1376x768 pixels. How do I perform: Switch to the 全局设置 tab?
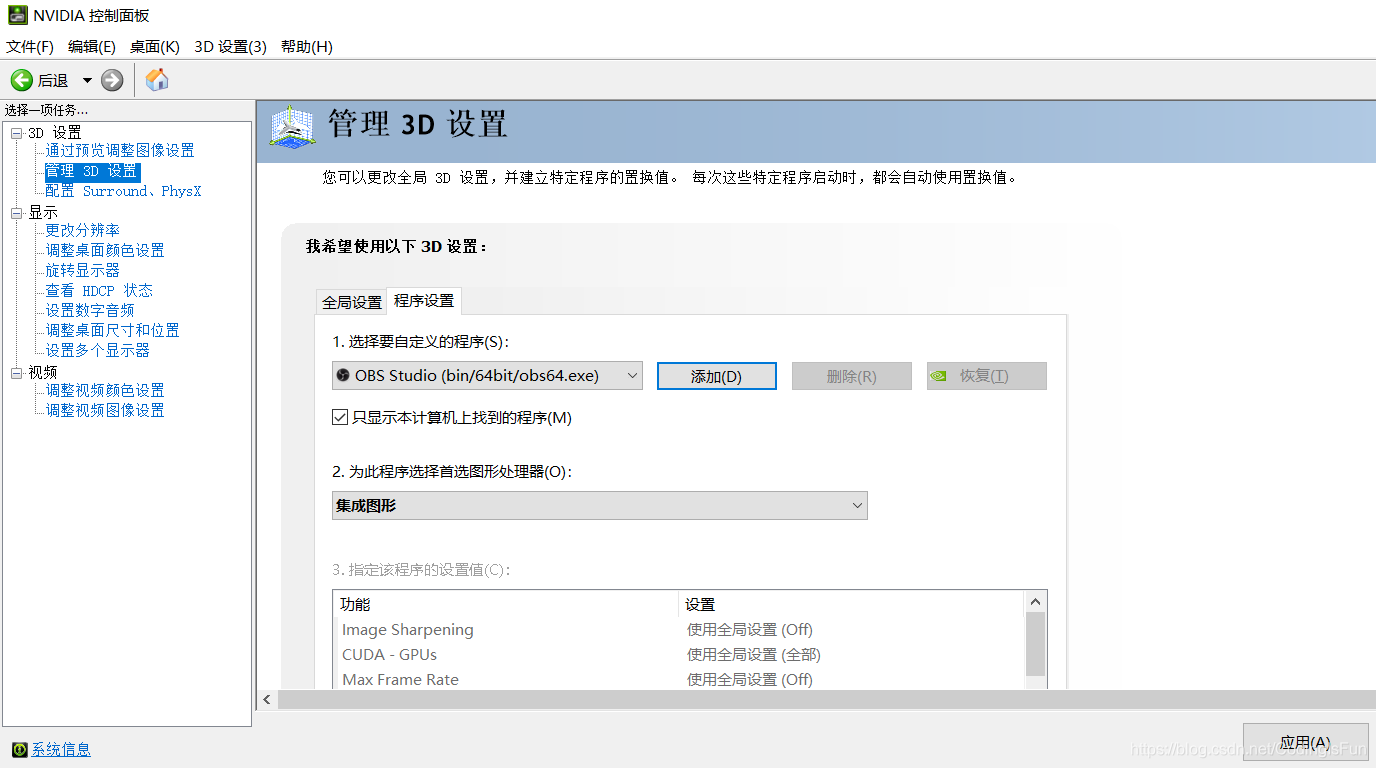coord(352,302)
